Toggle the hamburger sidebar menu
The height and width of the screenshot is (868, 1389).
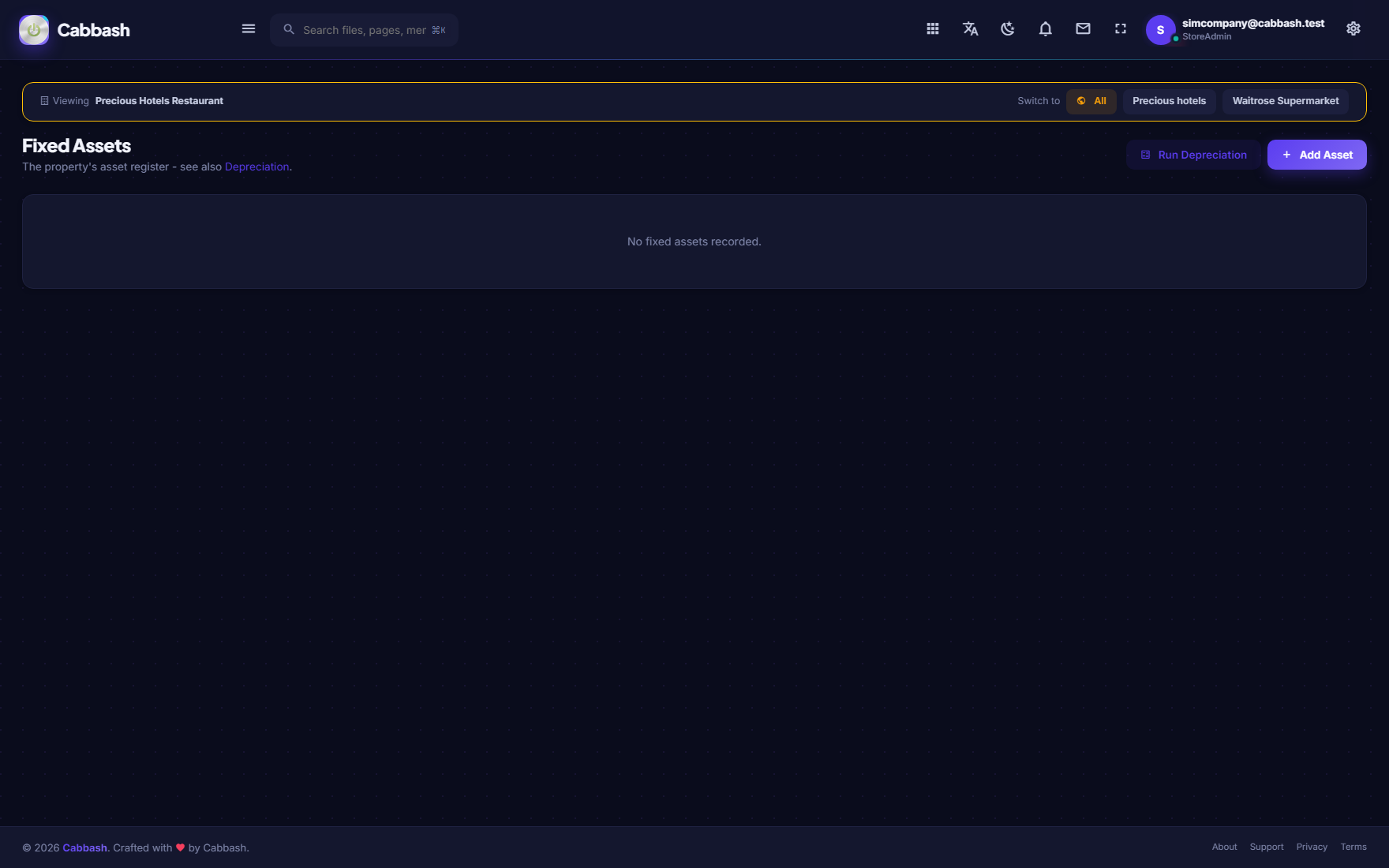coord(249,29)
